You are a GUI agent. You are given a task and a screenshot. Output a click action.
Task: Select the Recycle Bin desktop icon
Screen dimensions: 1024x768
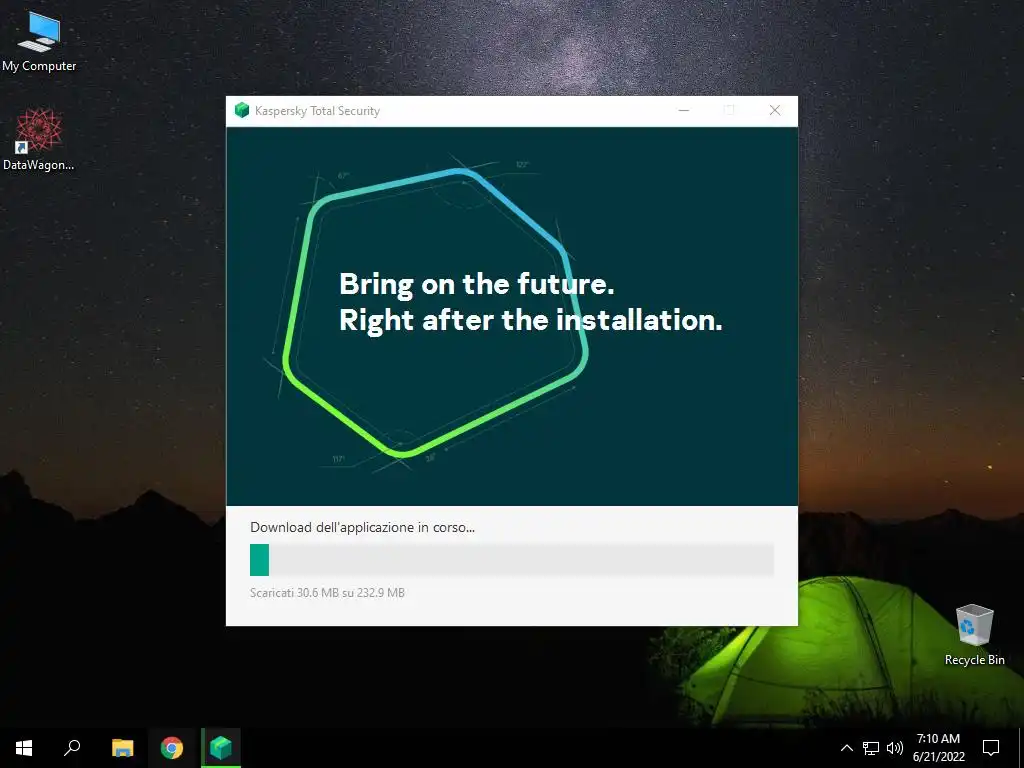pos(974,635)
